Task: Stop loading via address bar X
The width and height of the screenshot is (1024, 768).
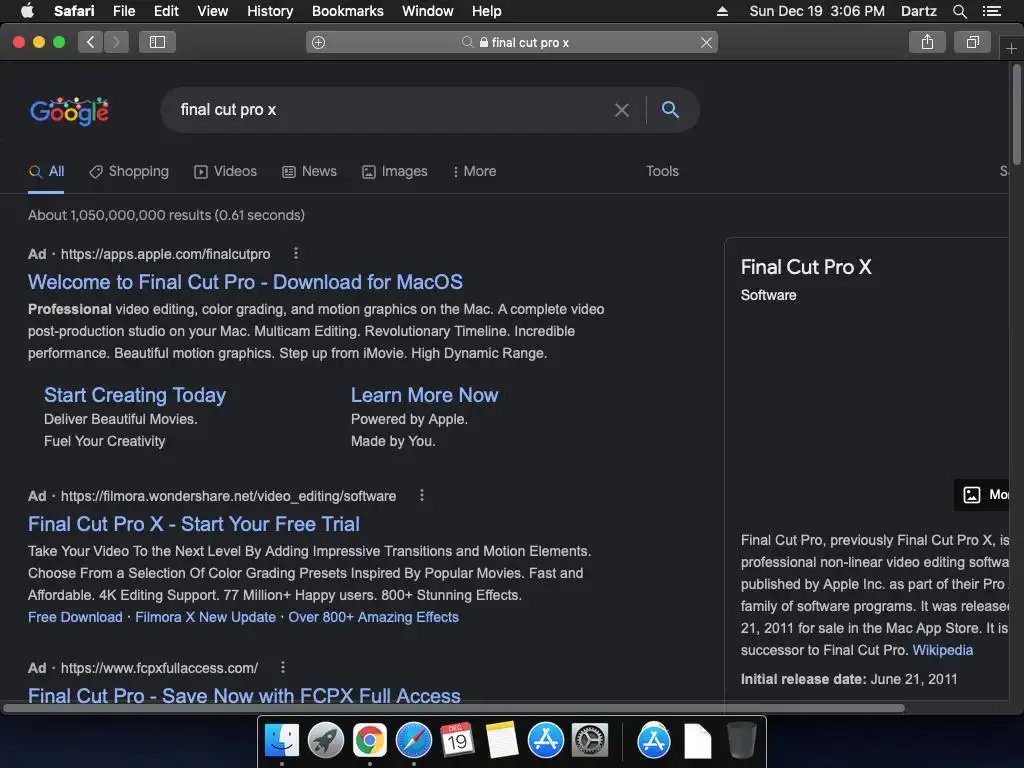Action: pyautogui.click(x=706, y=42)
